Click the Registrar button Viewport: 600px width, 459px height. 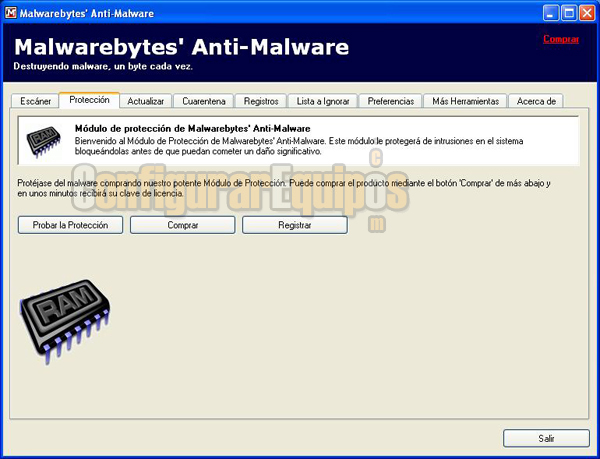[295, 225]
